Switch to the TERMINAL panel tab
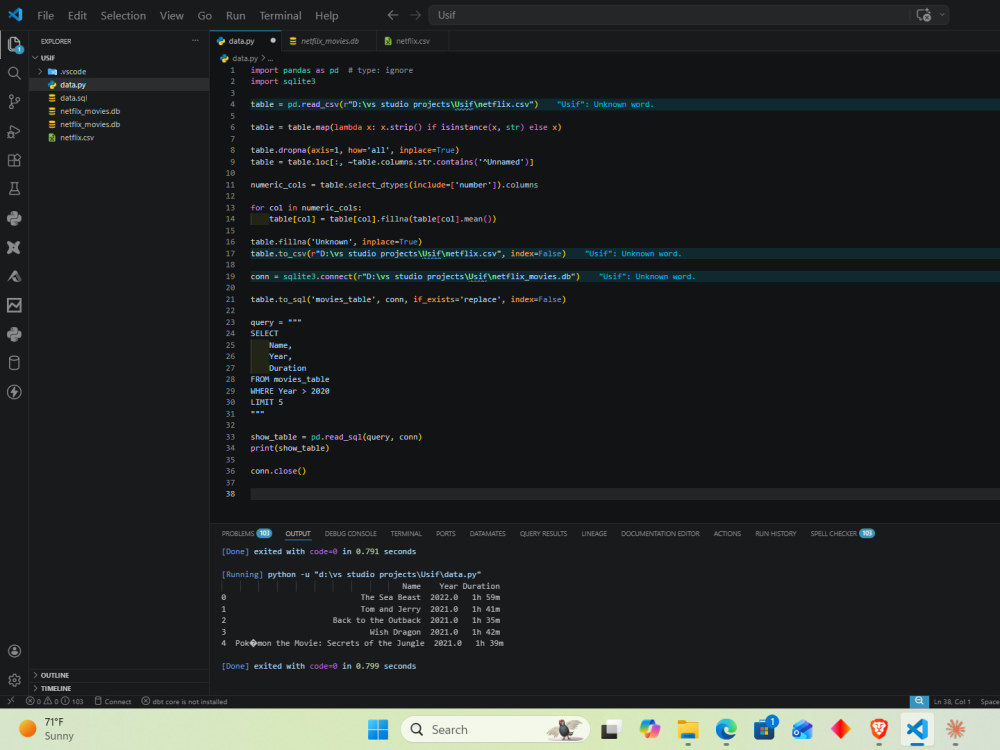The width and height of the screenshot is (1000, 750). [406, 533]
